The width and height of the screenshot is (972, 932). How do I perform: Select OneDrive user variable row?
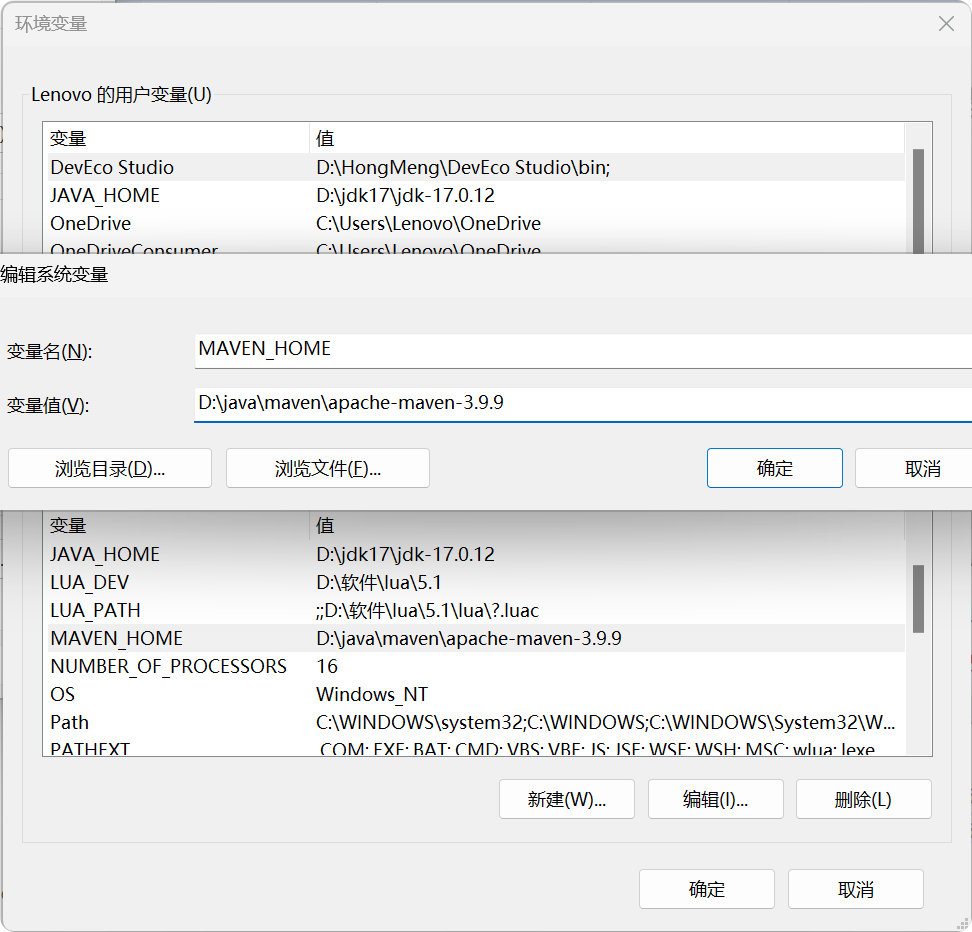point(476,223)
